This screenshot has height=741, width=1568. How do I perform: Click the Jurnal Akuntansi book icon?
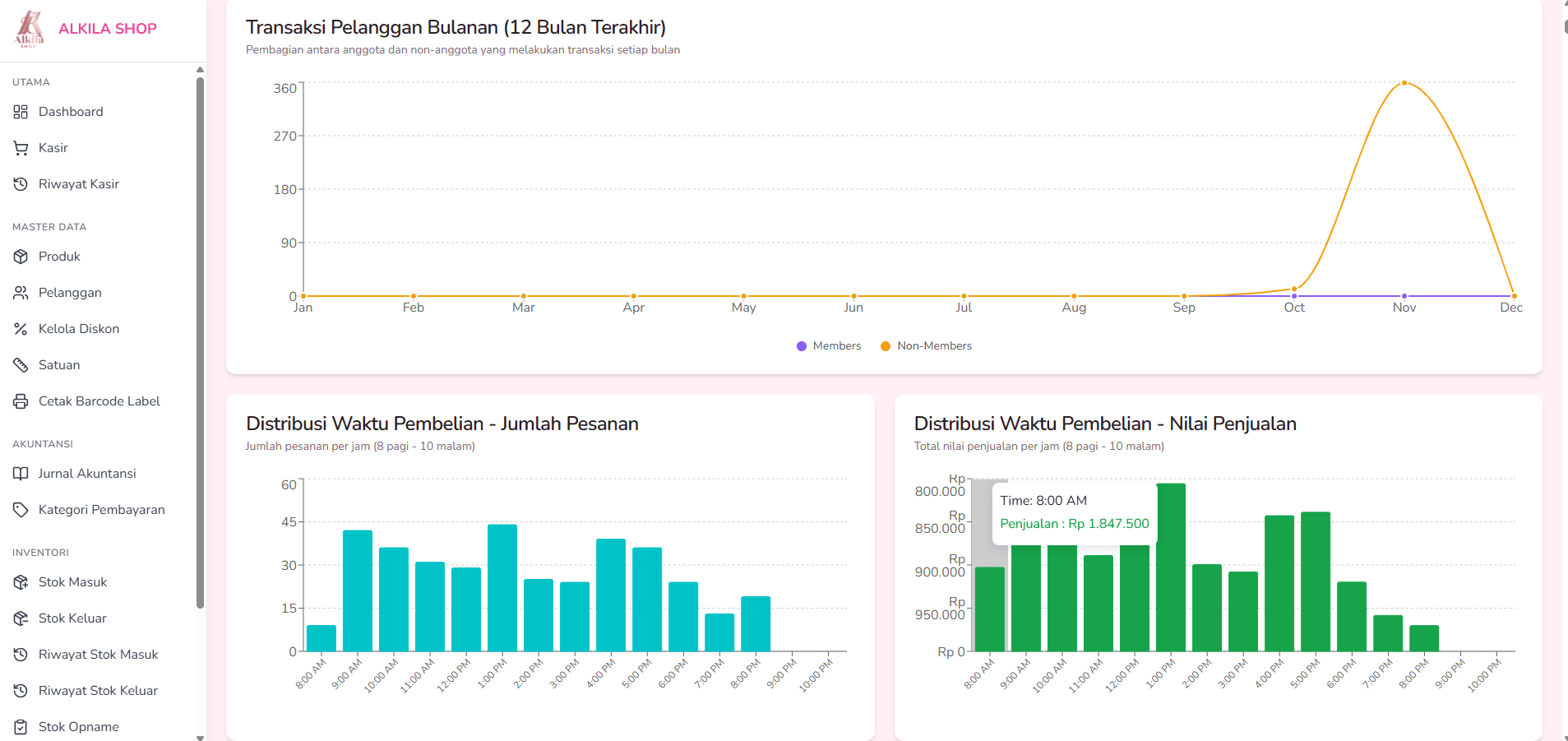click(21, 474)
